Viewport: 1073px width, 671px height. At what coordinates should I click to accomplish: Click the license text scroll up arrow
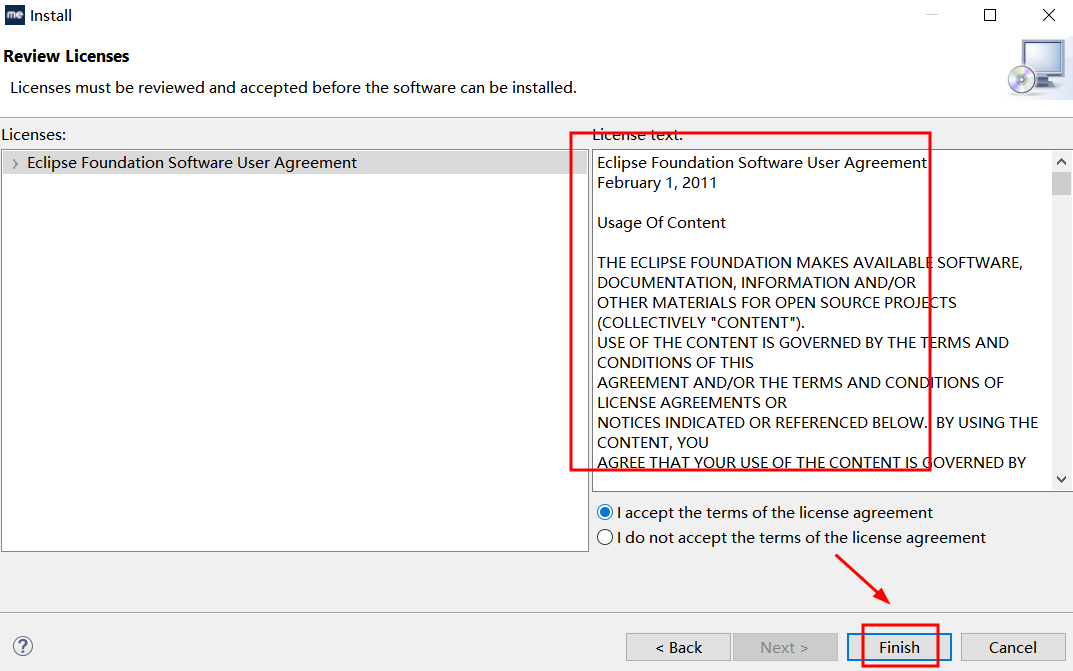point(1061,161)
